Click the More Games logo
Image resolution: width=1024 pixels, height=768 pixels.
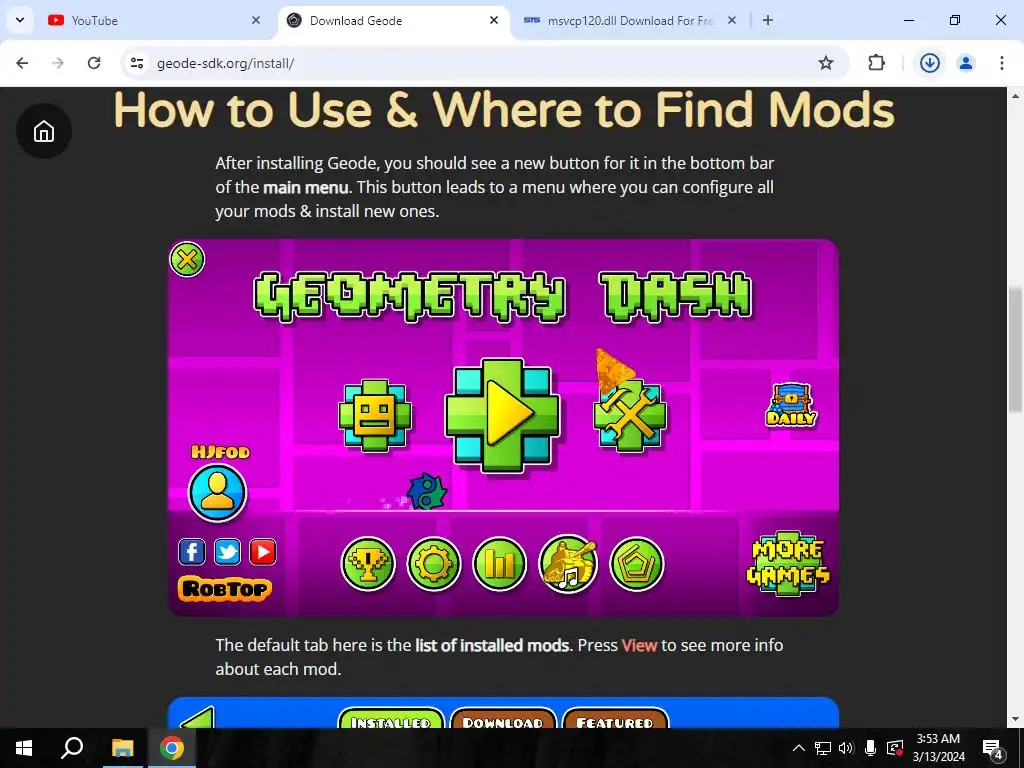[788, 563]
